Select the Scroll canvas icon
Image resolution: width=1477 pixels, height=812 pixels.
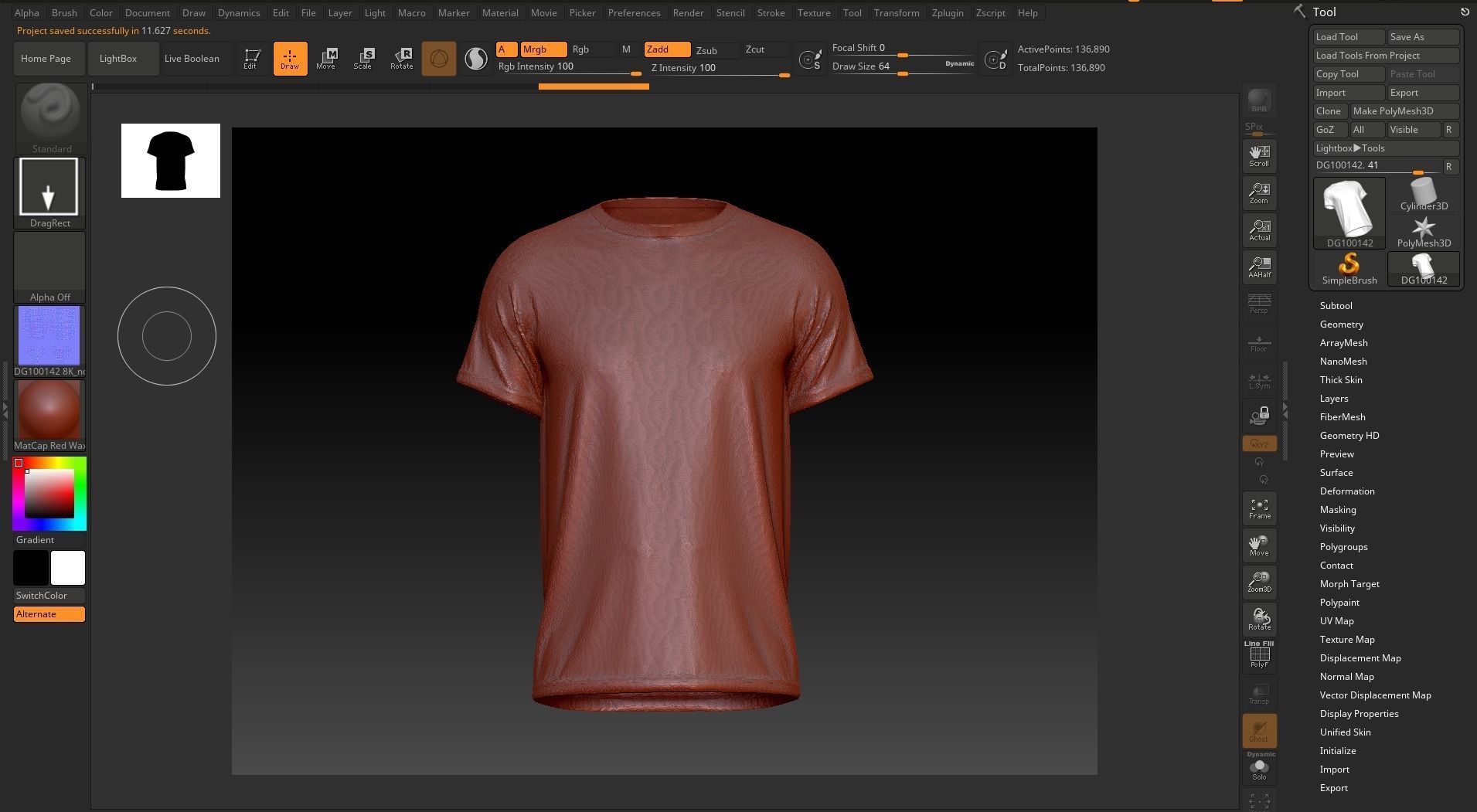point(1259,156)
